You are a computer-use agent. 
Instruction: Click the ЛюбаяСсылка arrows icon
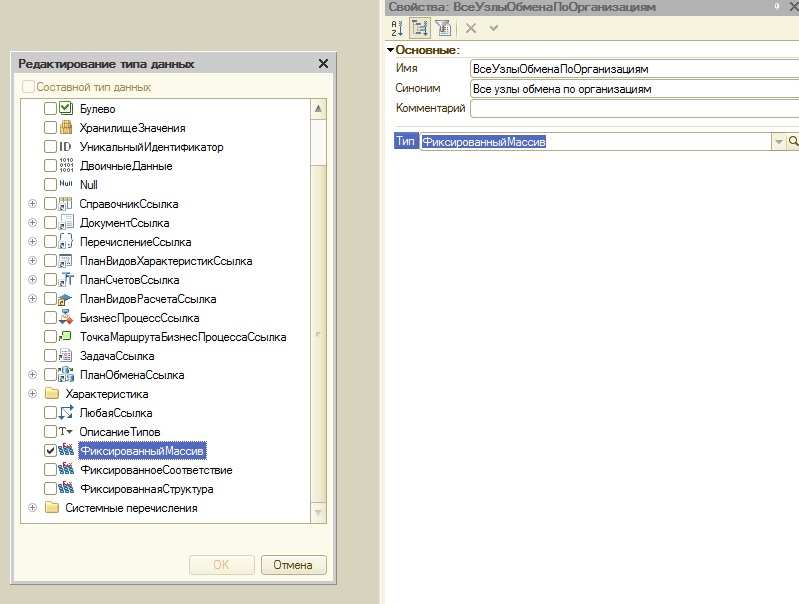pos(66,412)
